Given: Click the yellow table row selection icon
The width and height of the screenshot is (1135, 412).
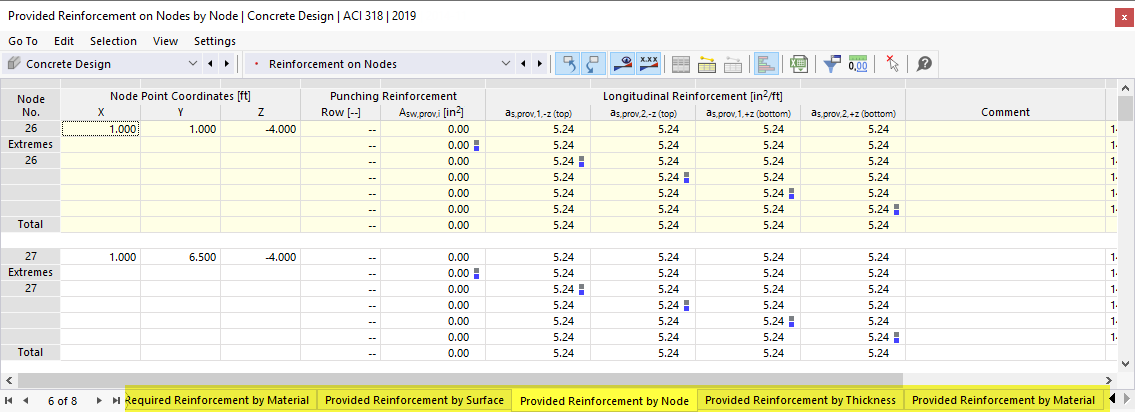Looking at the screenshot, I should click(x=707, y=63).
